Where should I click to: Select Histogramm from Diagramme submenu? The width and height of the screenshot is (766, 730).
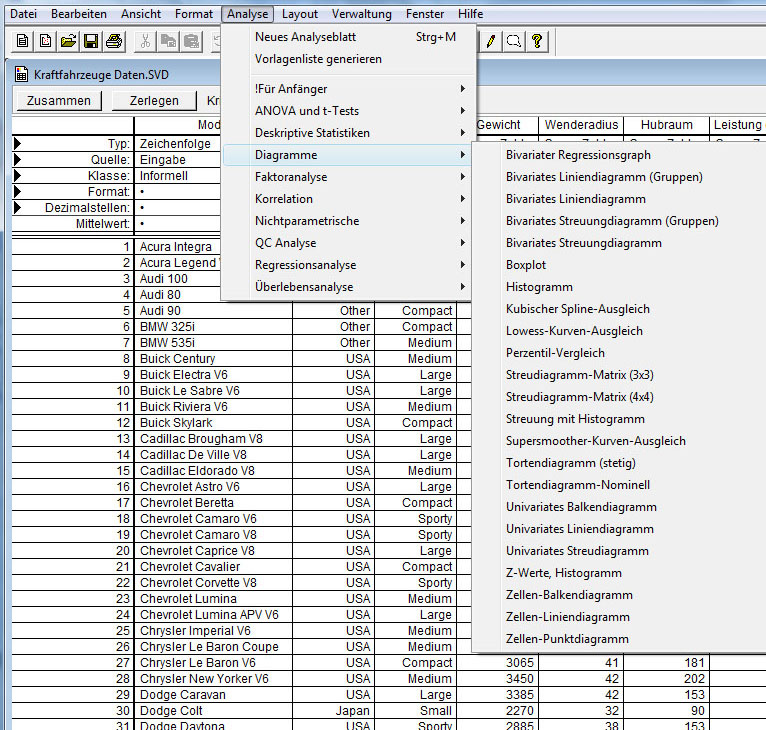pos(618,287)
